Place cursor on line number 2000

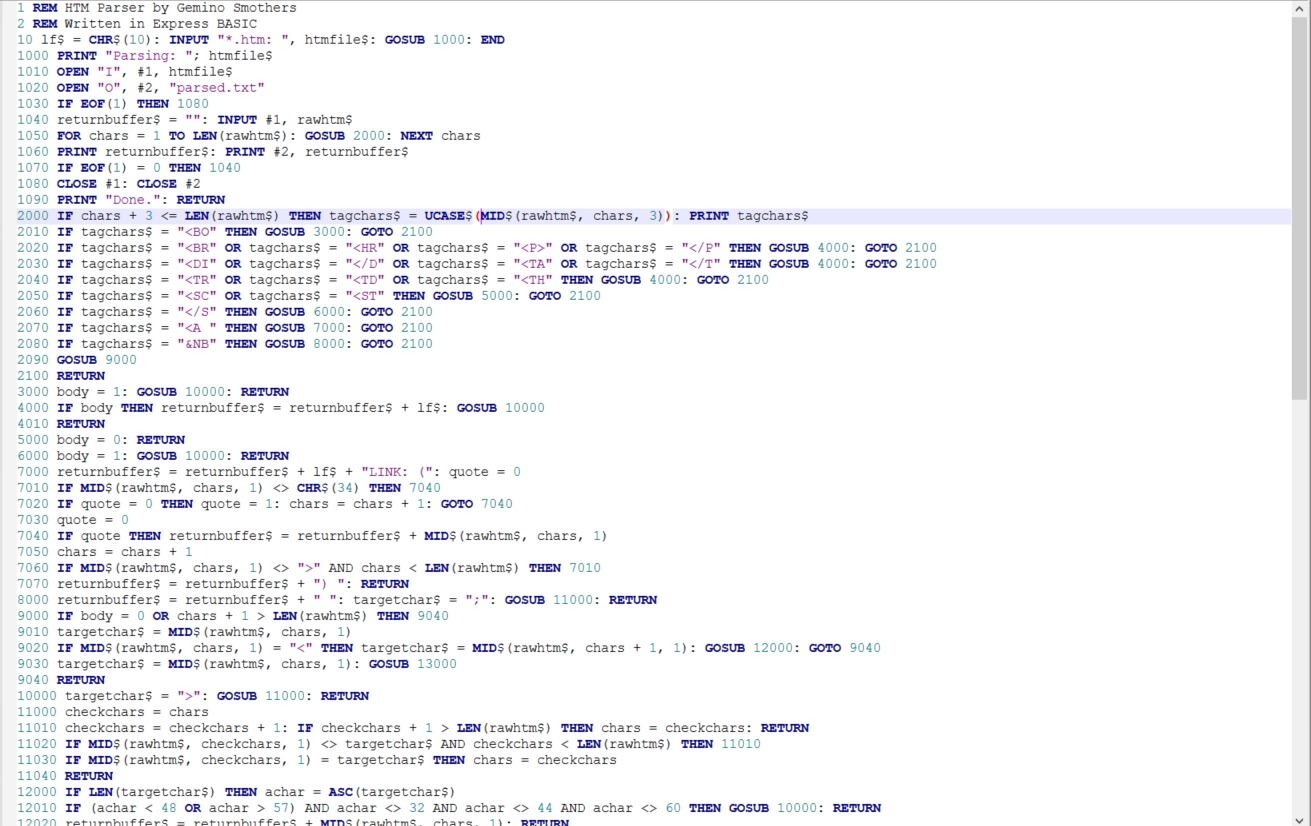click(32, 216)
